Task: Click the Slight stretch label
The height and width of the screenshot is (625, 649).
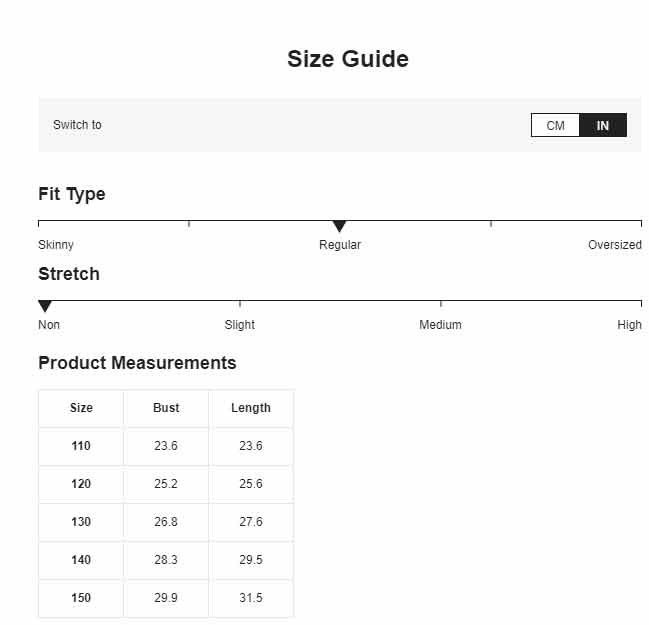Action: 240,325
